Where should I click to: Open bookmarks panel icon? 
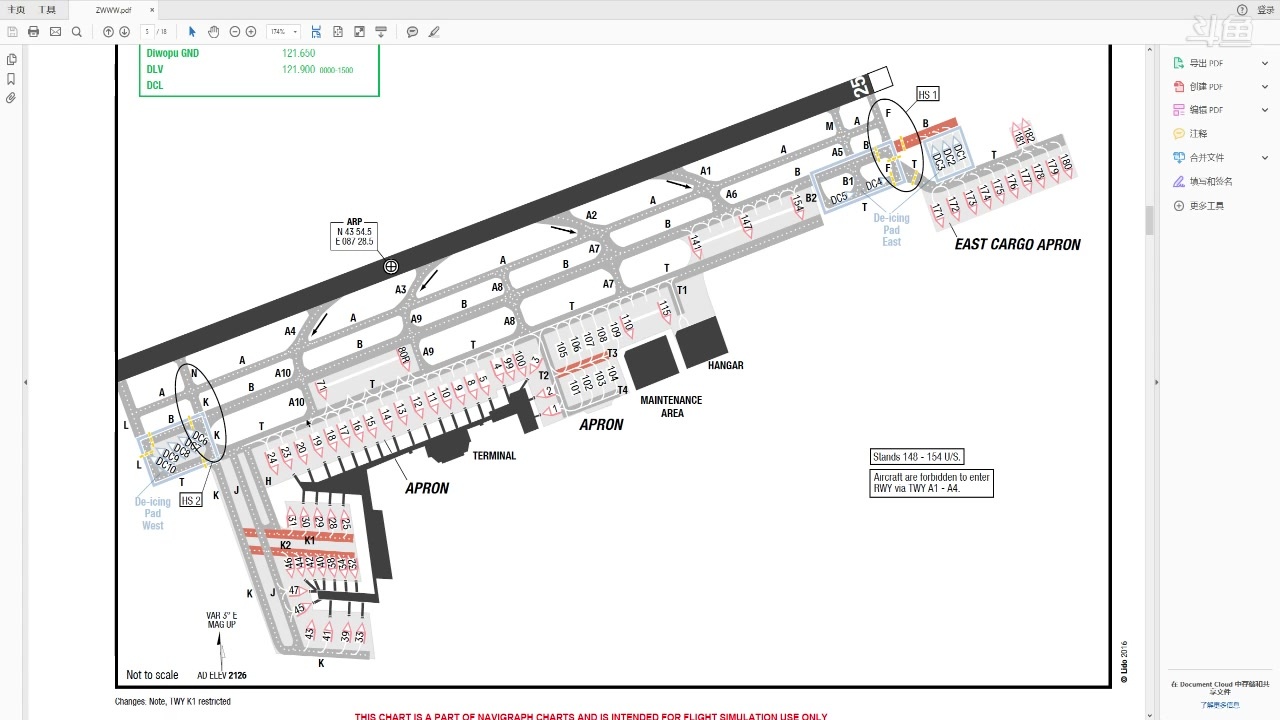(11, 78)
